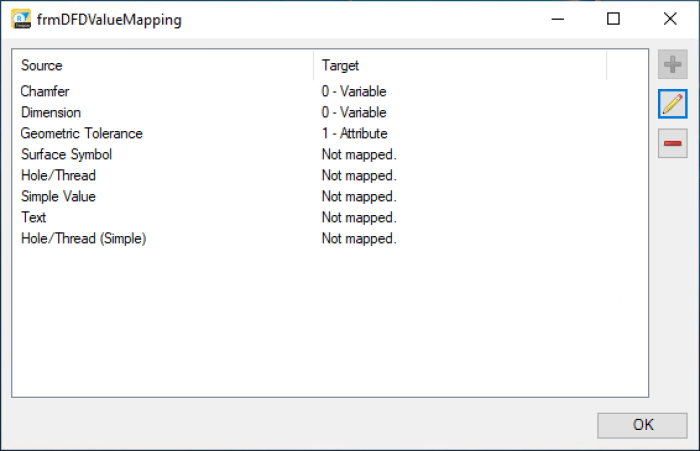Click the '1 - Attribute' target cell
This screenshot has width=700, height=451.
pyautogui.click(x=354, y=133)
